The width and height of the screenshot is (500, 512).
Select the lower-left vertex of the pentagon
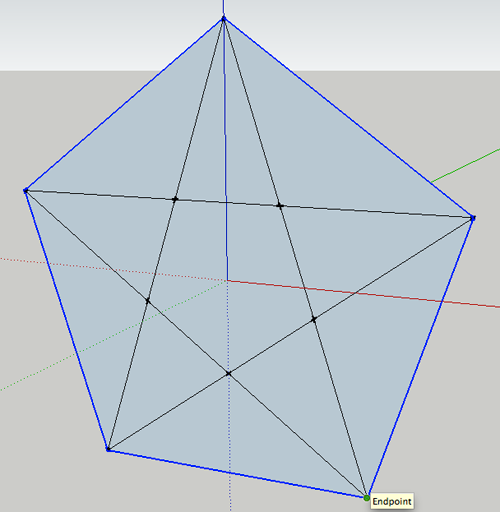click(x=108, y=449)
